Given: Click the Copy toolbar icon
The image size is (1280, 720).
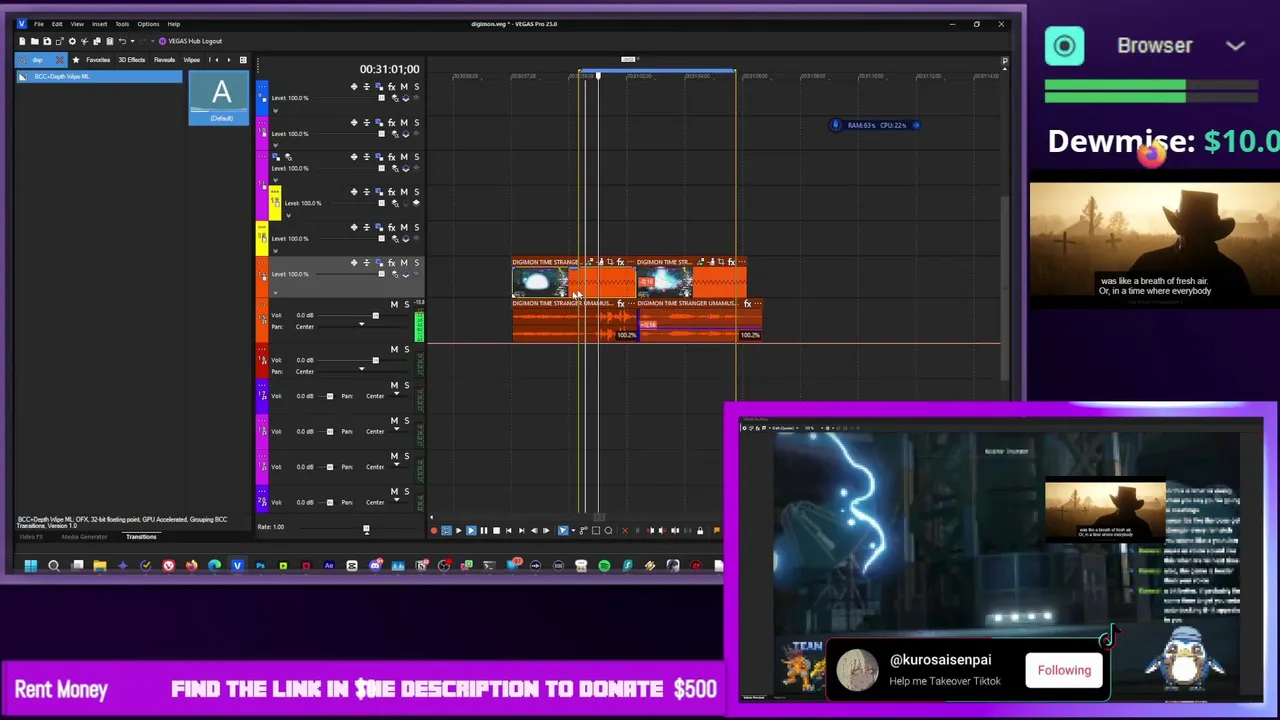Looking at the screenshot, I should pos(97,41).
